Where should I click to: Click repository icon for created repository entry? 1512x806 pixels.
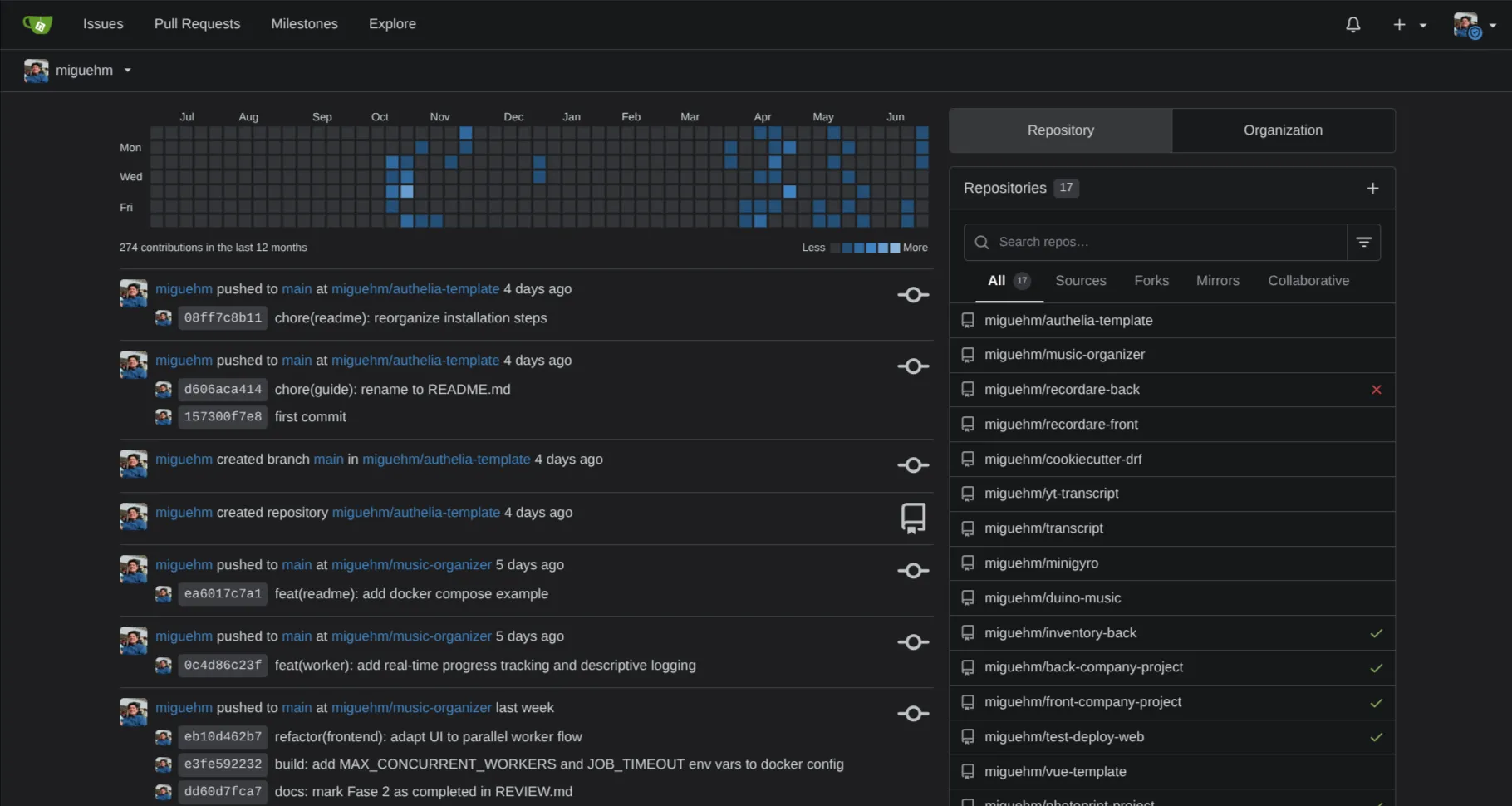pyautogui.click(x=913, y=518)
